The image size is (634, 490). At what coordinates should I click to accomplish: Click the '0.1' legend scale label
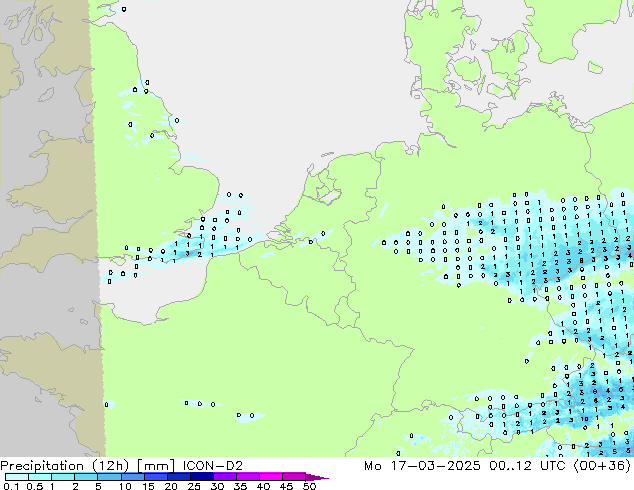(x=11, y=486)
